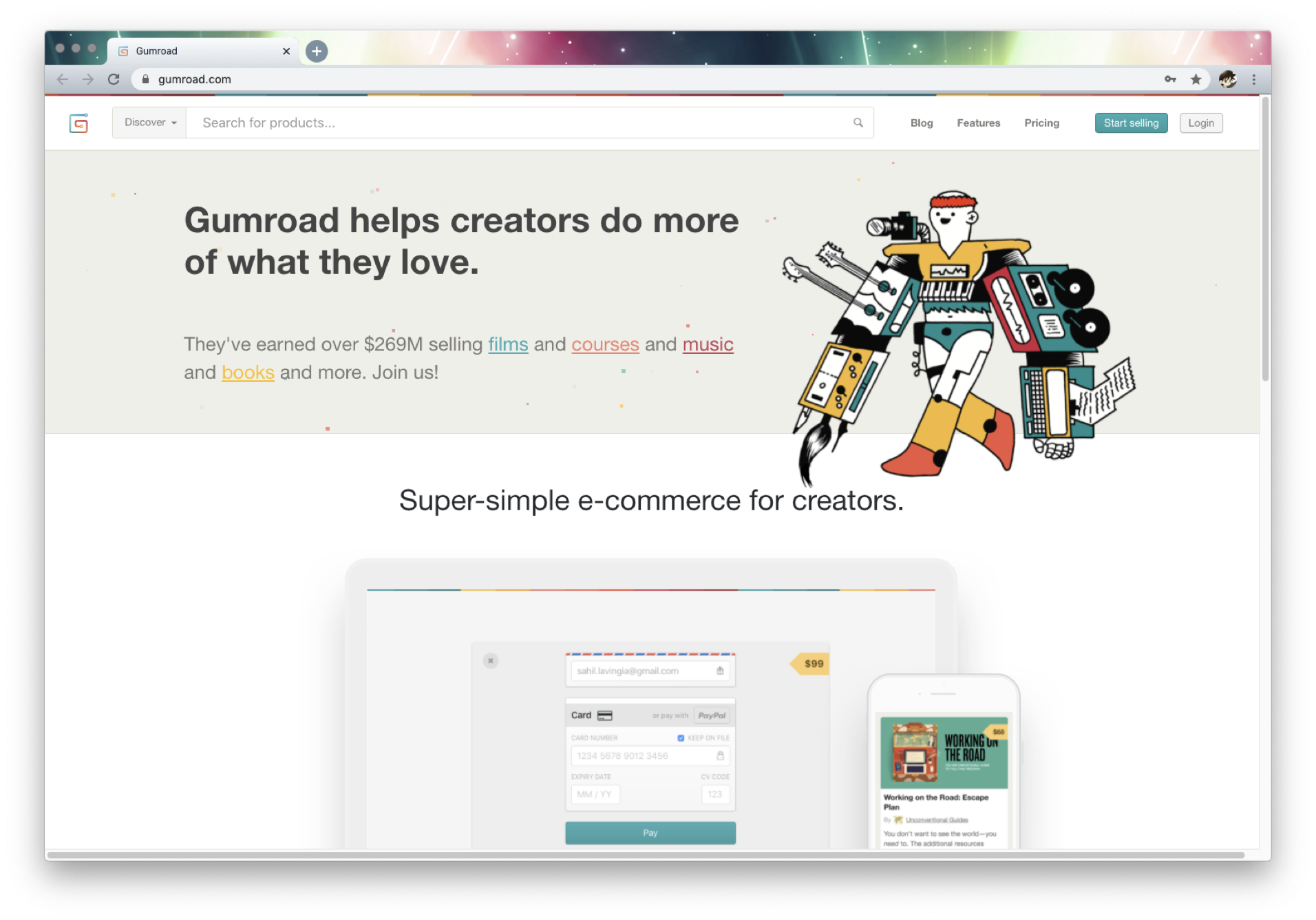
Task: Click the Gumroad logo icon
Action: point(79,123)
